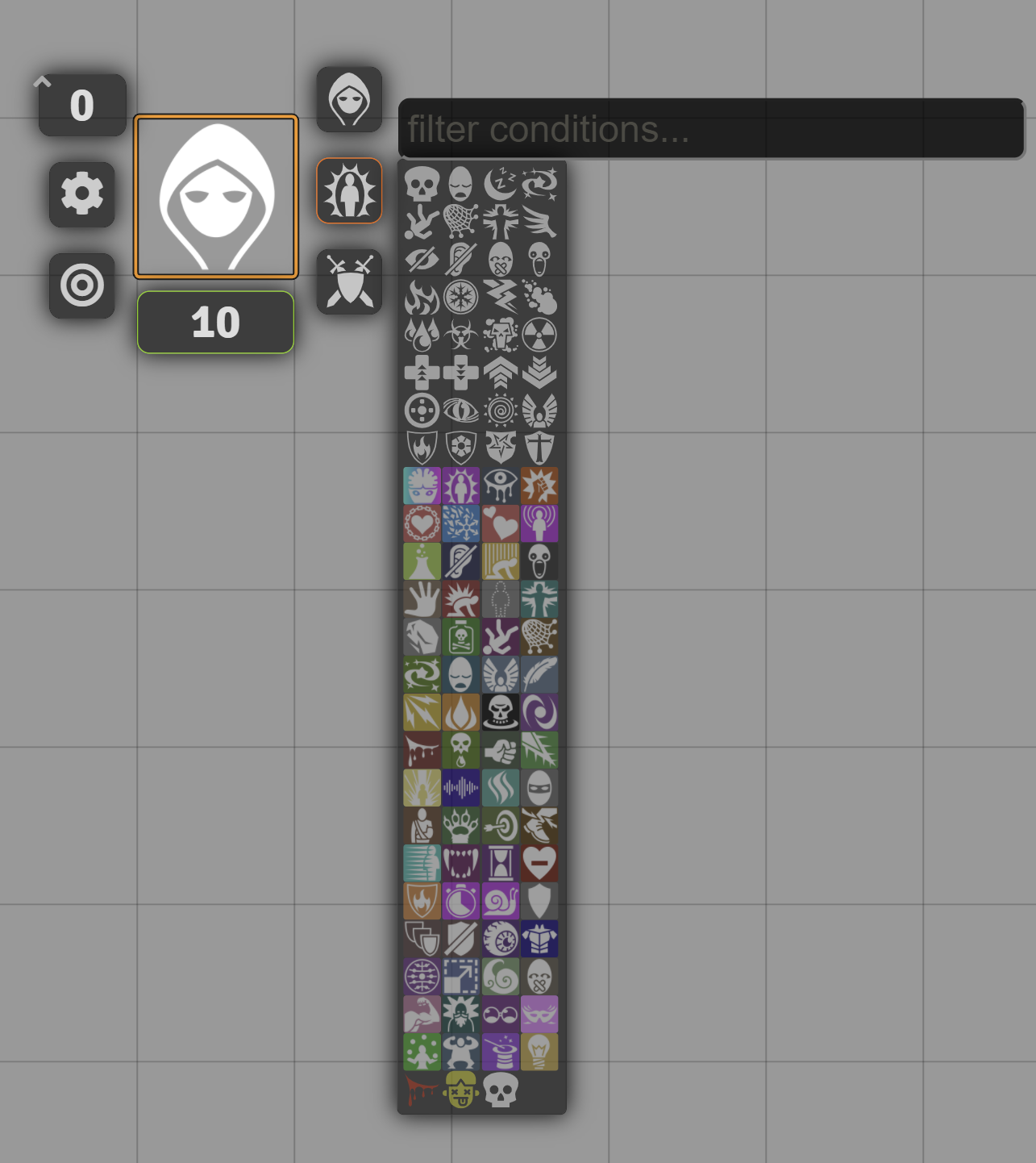The height and width of the screenshot is (1163, 1036).
Task: Apply the spiral sun curse condition
Action: pos(500,411)
